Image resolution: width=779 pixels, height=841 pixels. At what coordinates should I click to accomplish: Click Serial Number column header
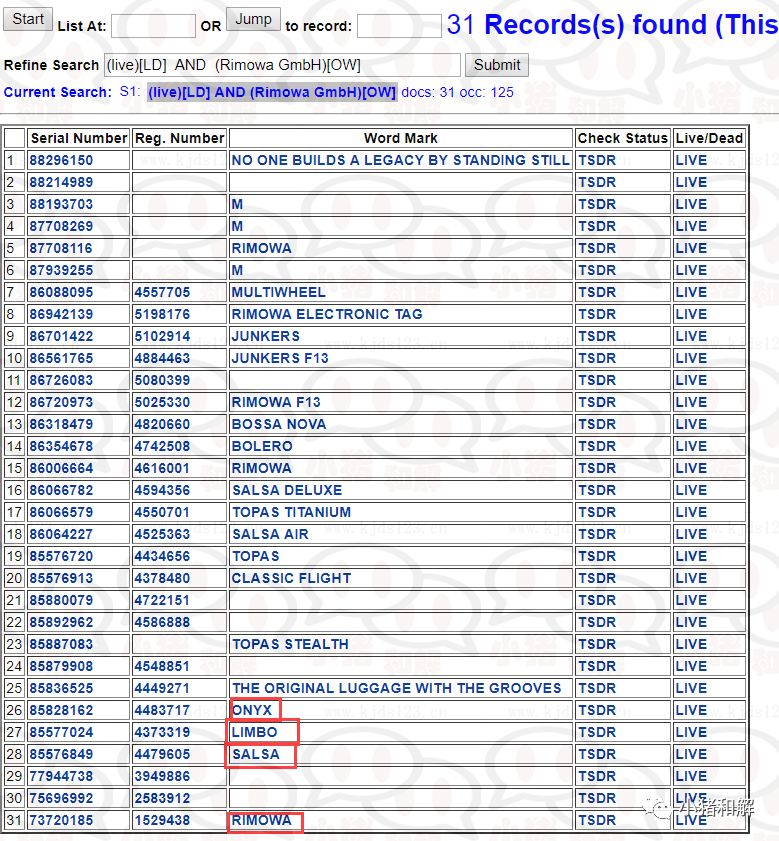tap(79, 138)
